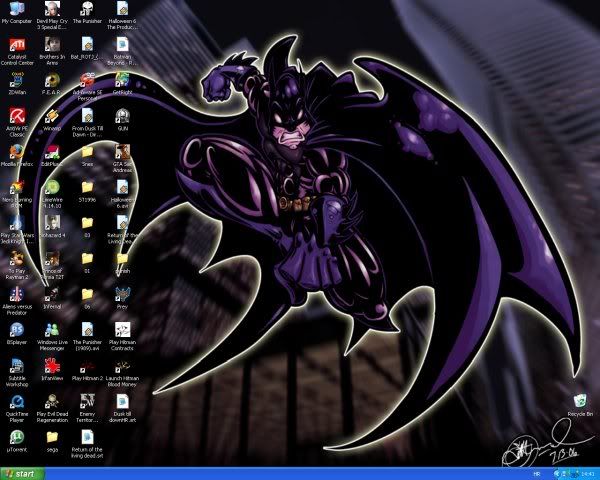Launch Aliens versus Predator
600x480 pixels.
[x=17, y=301]
